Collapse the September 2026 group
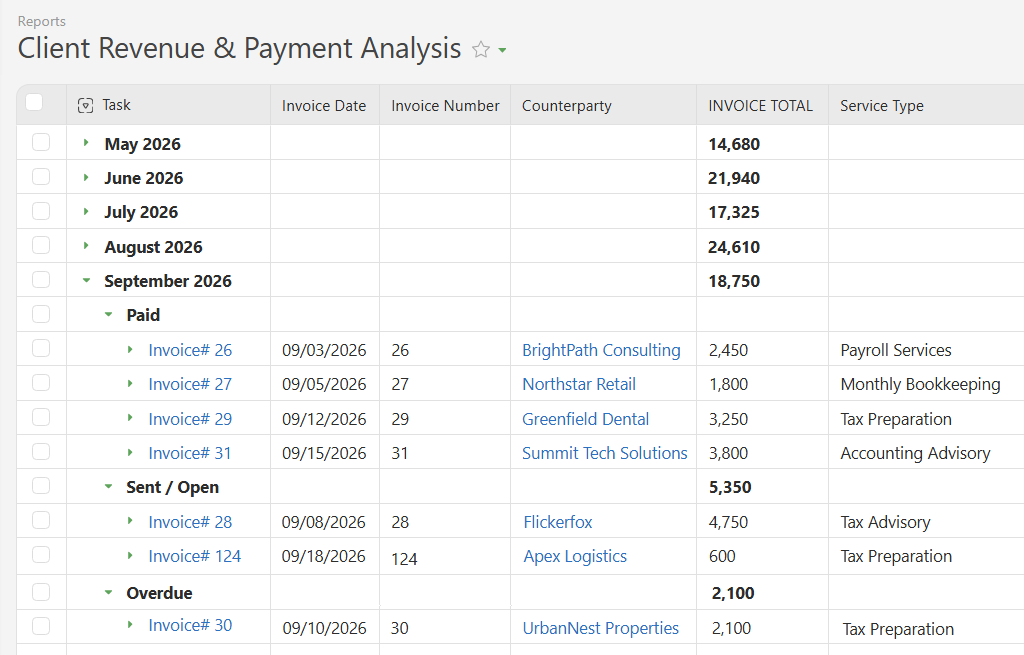Image resolution: width=1024 pixels, height=655 pixels. click(86, 280)
